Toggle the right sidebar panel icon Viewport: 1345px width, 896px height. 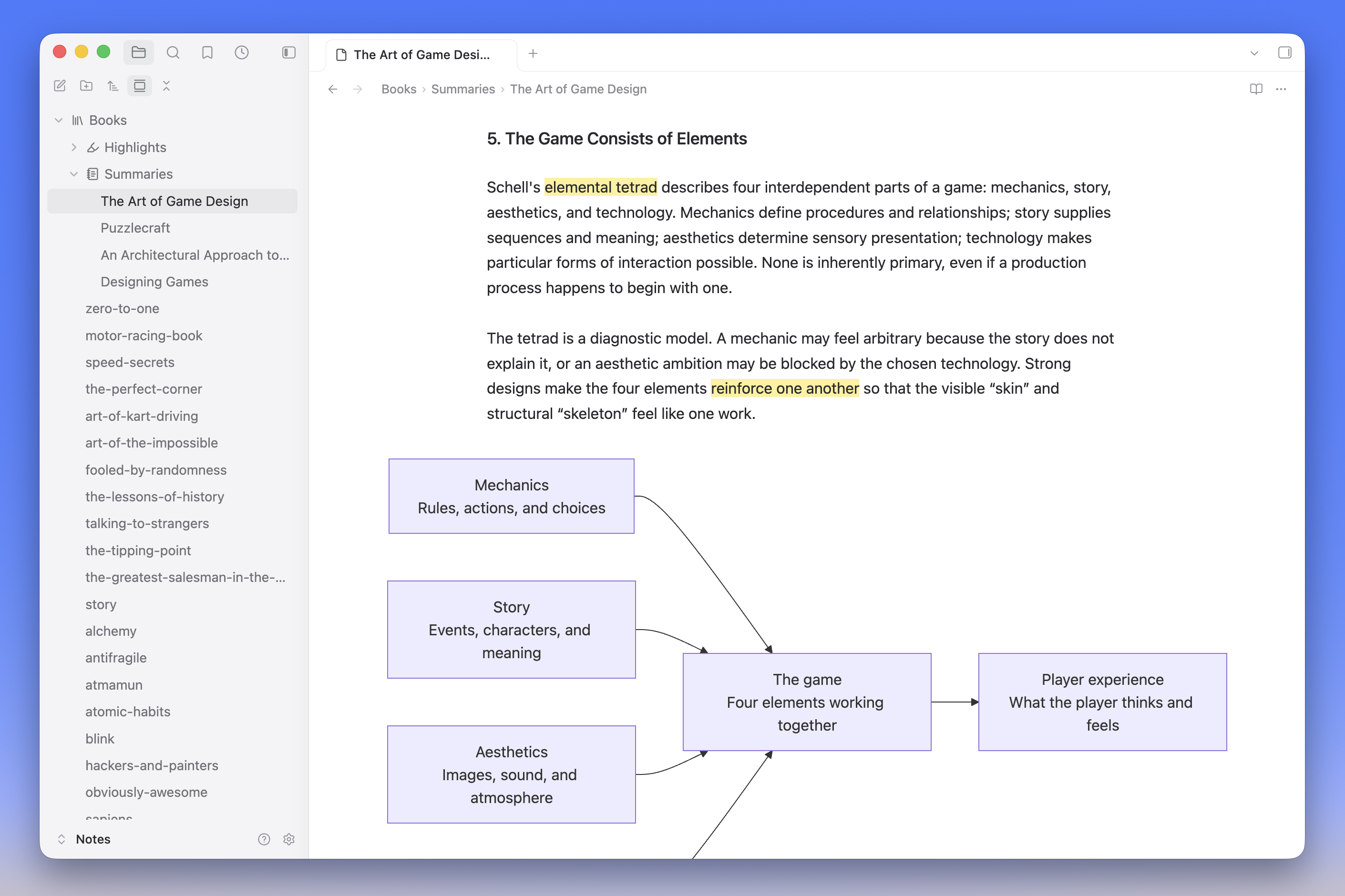[x=1284, y=52]
